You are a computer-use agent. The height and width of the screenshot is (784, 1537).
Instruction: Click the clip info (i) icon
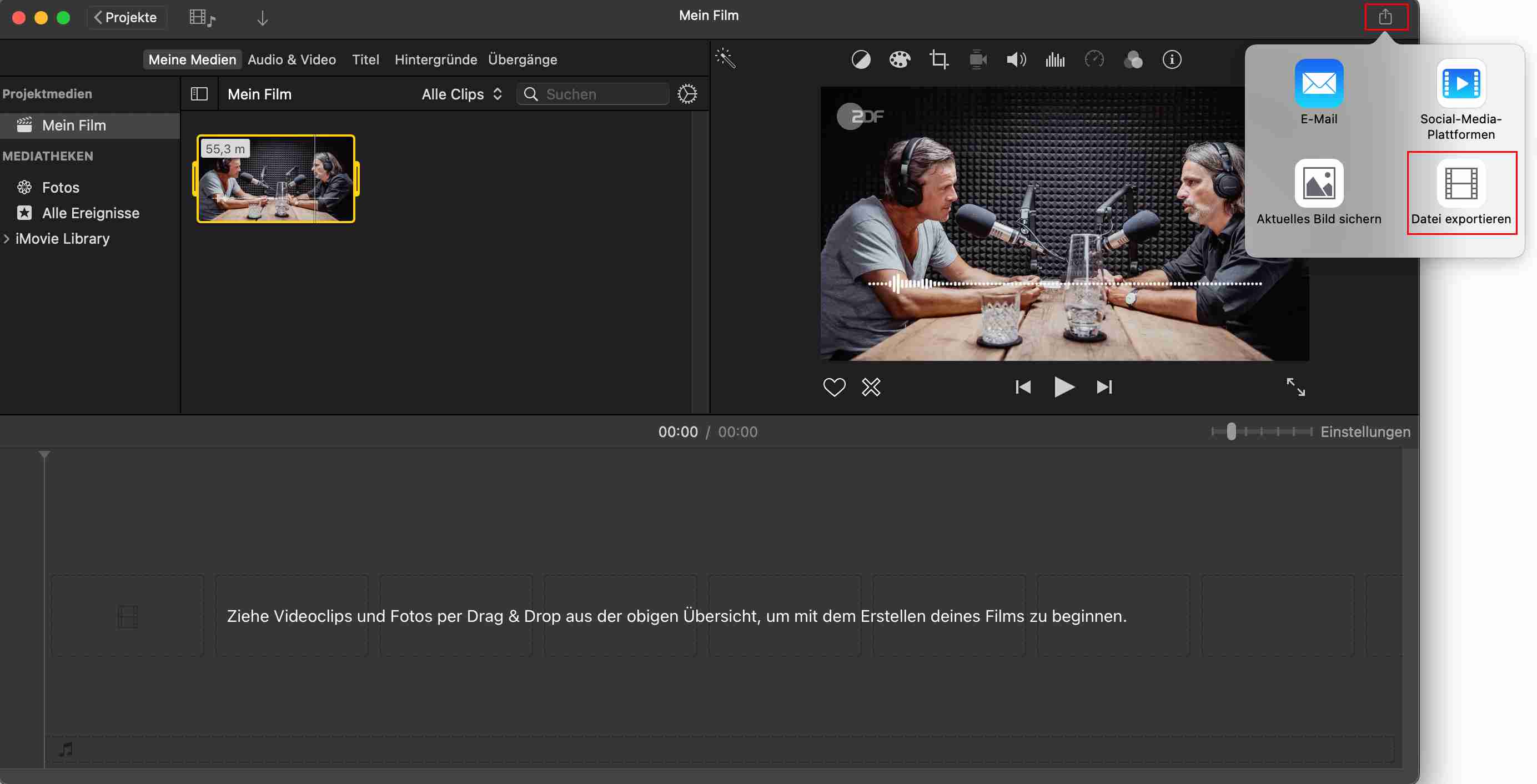(x=1171, y=59)
